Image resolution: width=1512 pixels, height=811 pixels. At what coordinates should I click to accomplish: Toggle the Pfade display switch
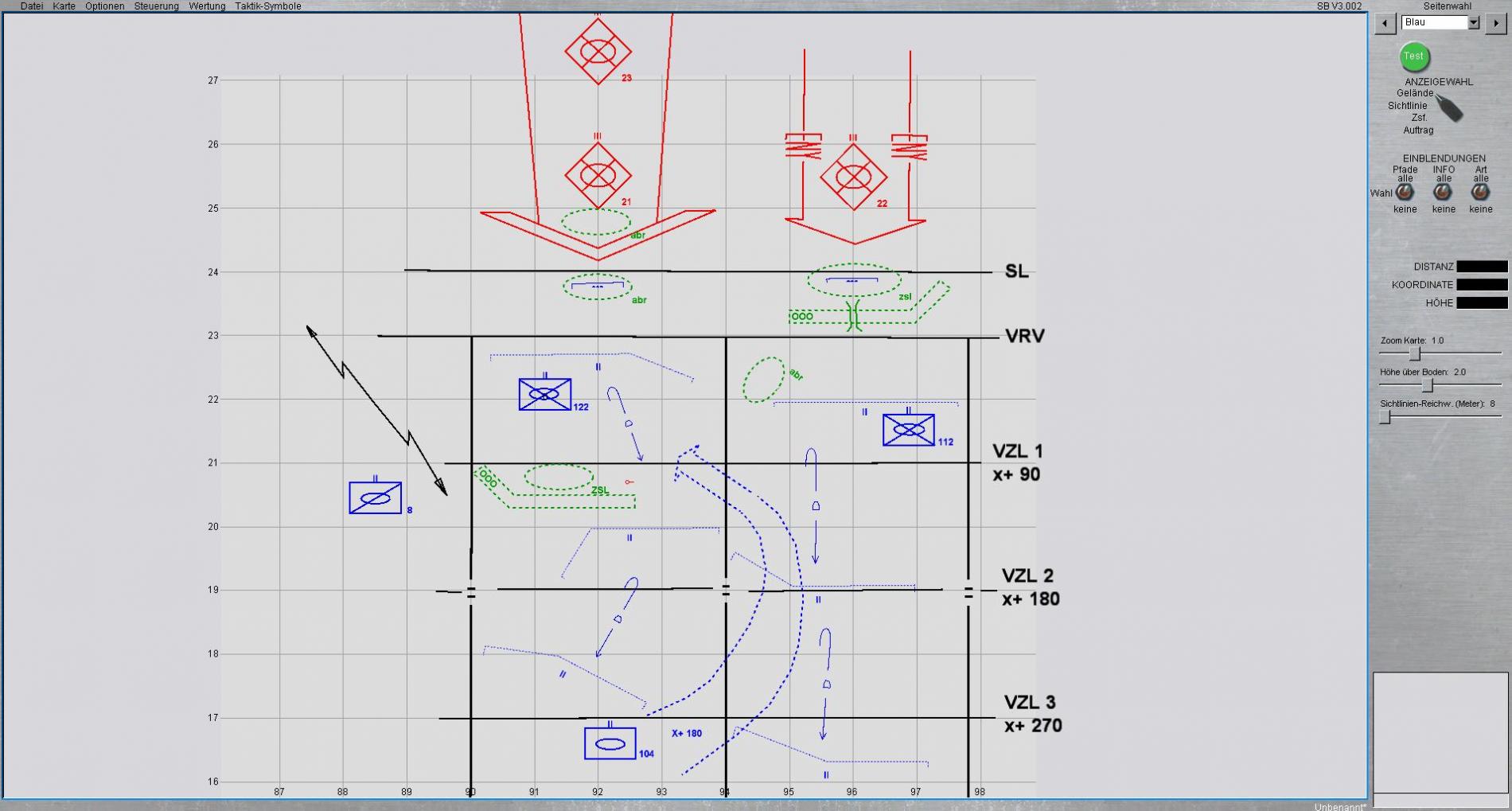click(1405, 193)
